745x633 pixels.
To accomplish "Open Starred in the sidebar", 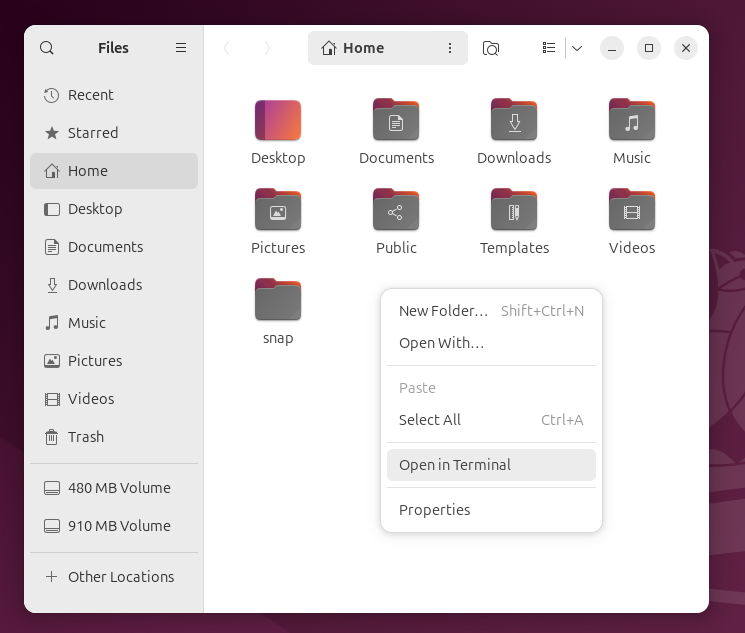I will 114,133.
